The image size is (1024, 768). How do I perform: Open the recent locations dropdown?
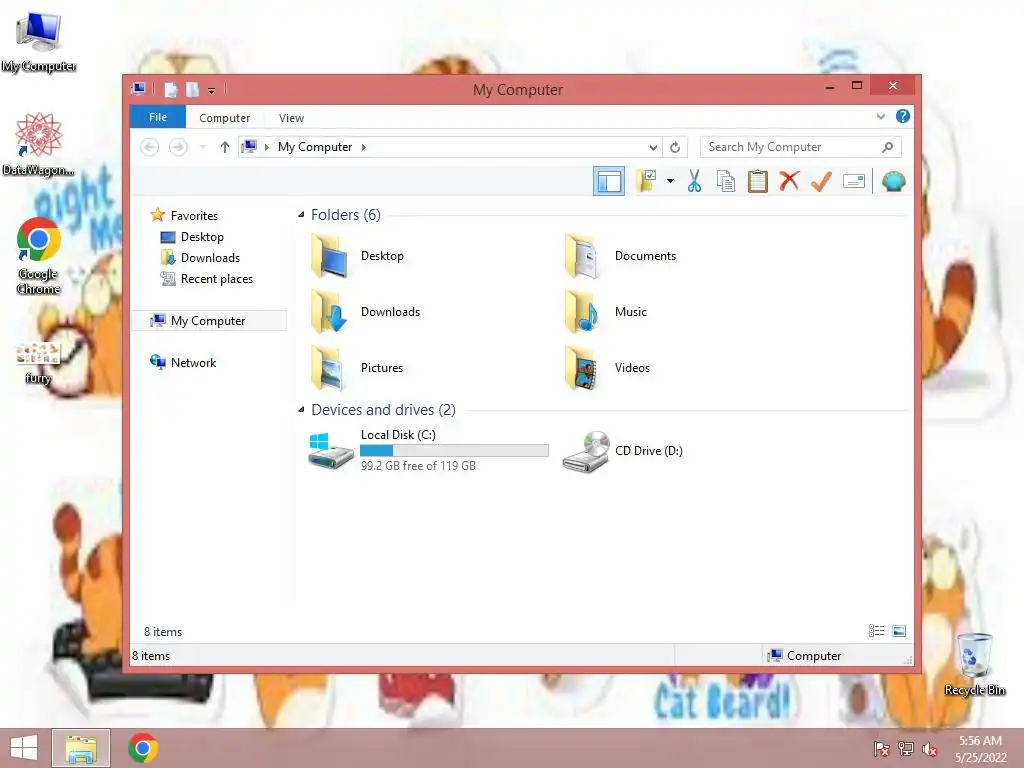(x=202, y=147)
